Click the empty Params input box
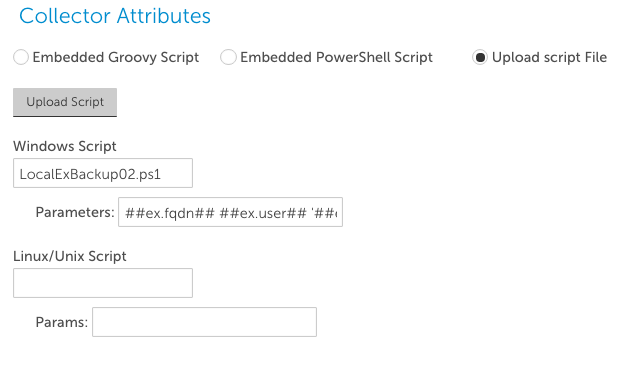This screenshot has width=622, height=383. 204,322
